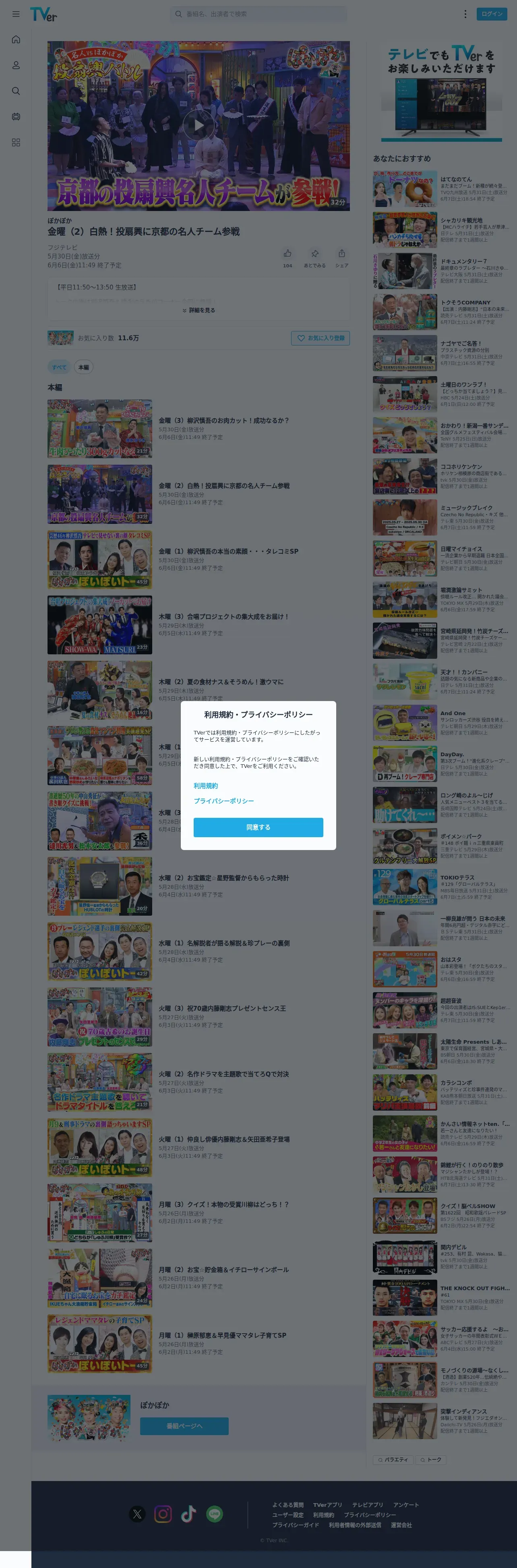This screenshot has height=1568, width=517.
Task: Open プライバシーポリシー link in dialog
Action: click(223, 801)
